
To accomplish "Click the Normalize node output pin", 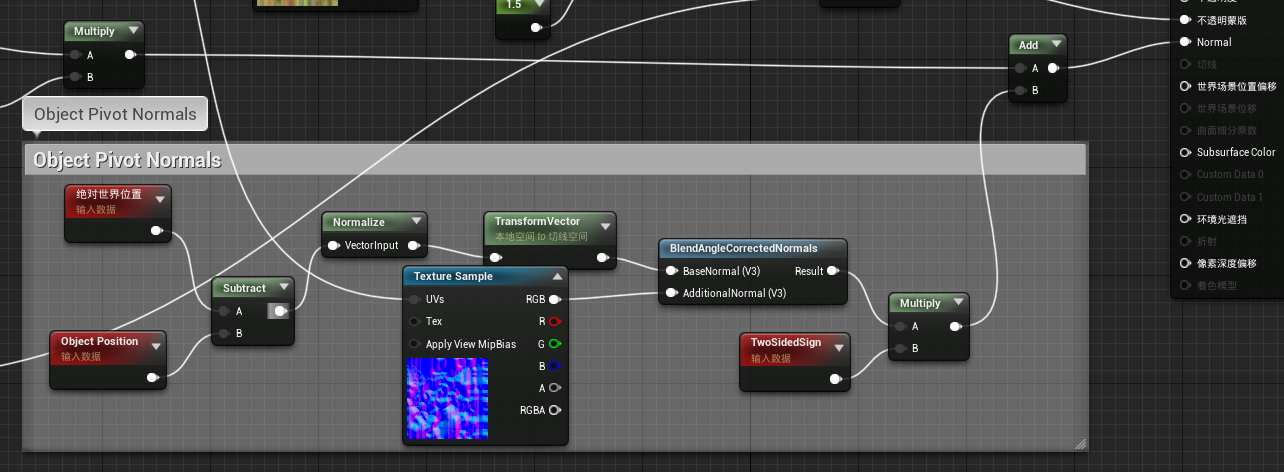I will pos(413,245).
